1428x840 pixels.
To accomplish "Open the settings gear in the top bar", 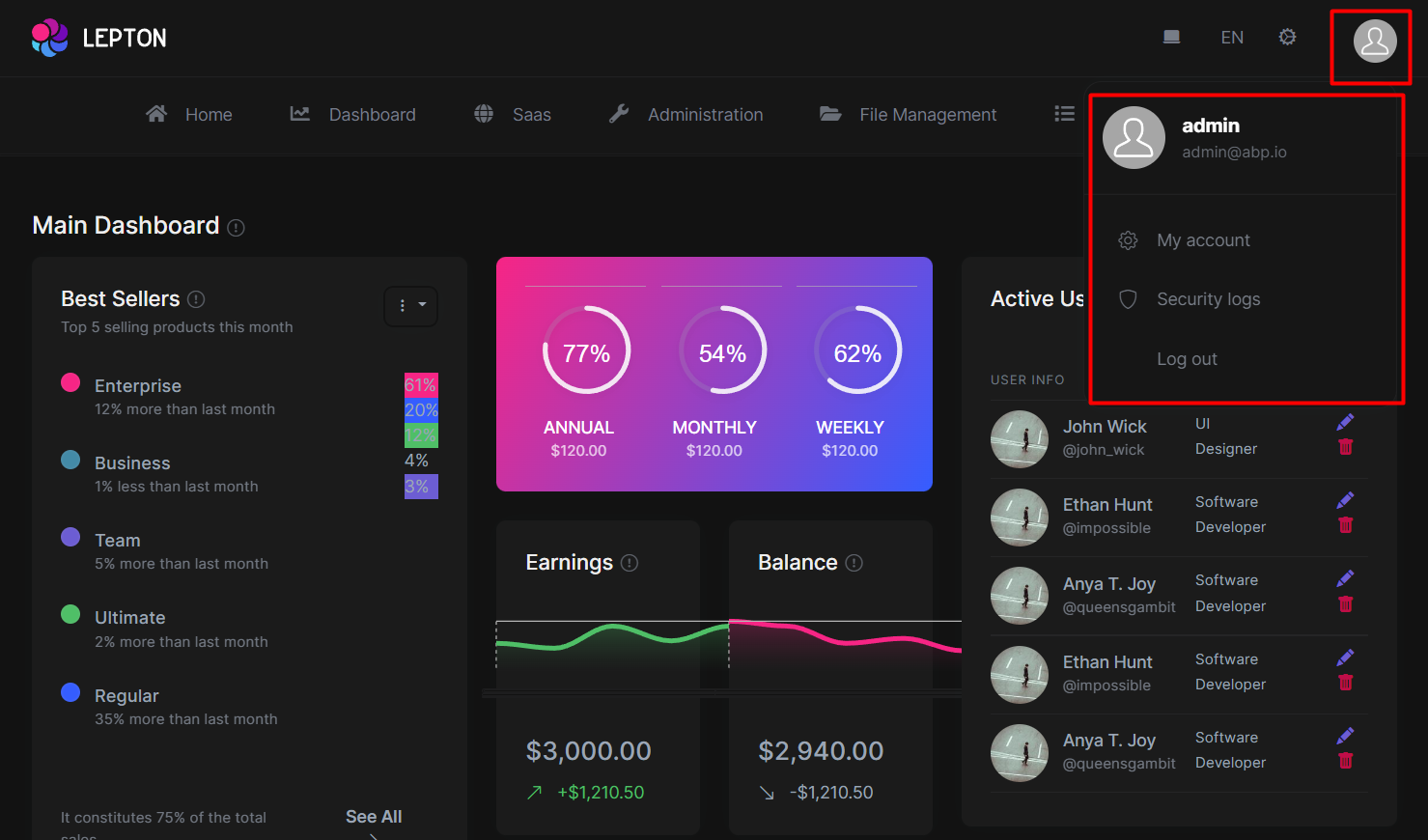I will point(1287,37).
